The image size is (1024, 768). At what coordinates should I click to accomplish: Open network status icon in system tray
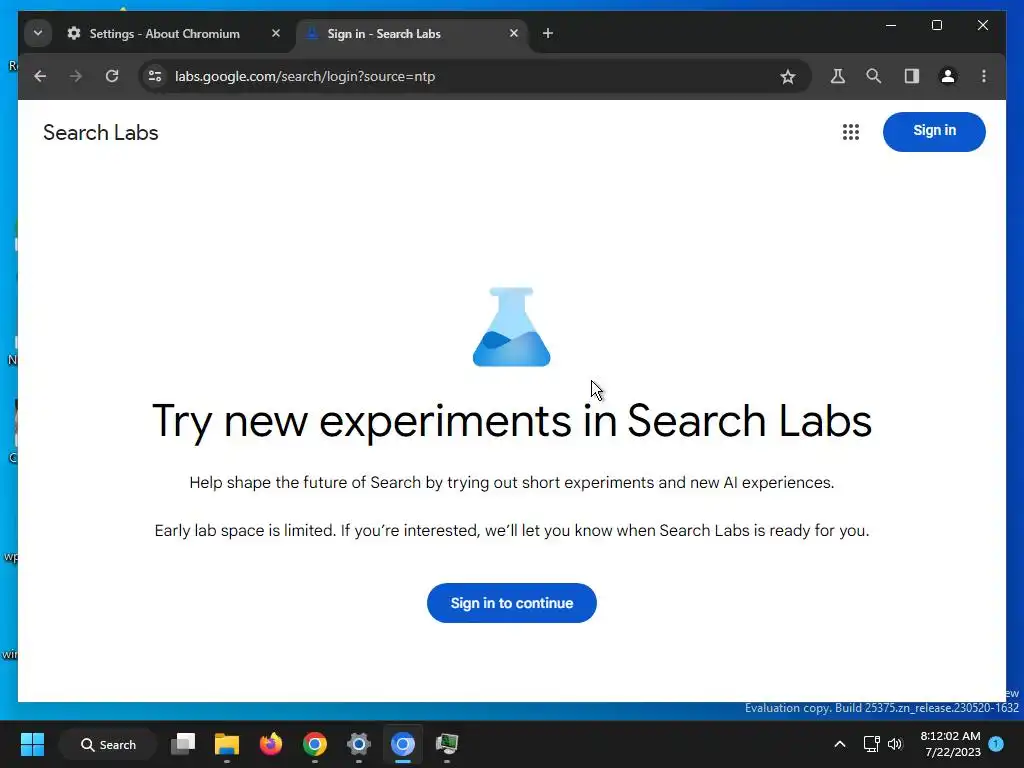[871, 744]
